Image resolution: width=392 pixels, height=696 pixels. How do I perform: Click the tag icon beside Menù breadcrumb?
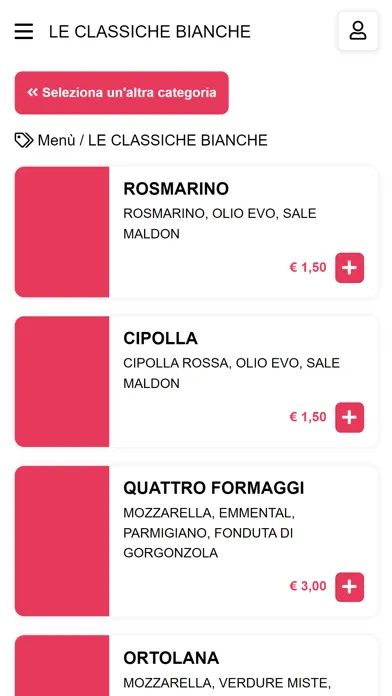click(x=24, y=140)
